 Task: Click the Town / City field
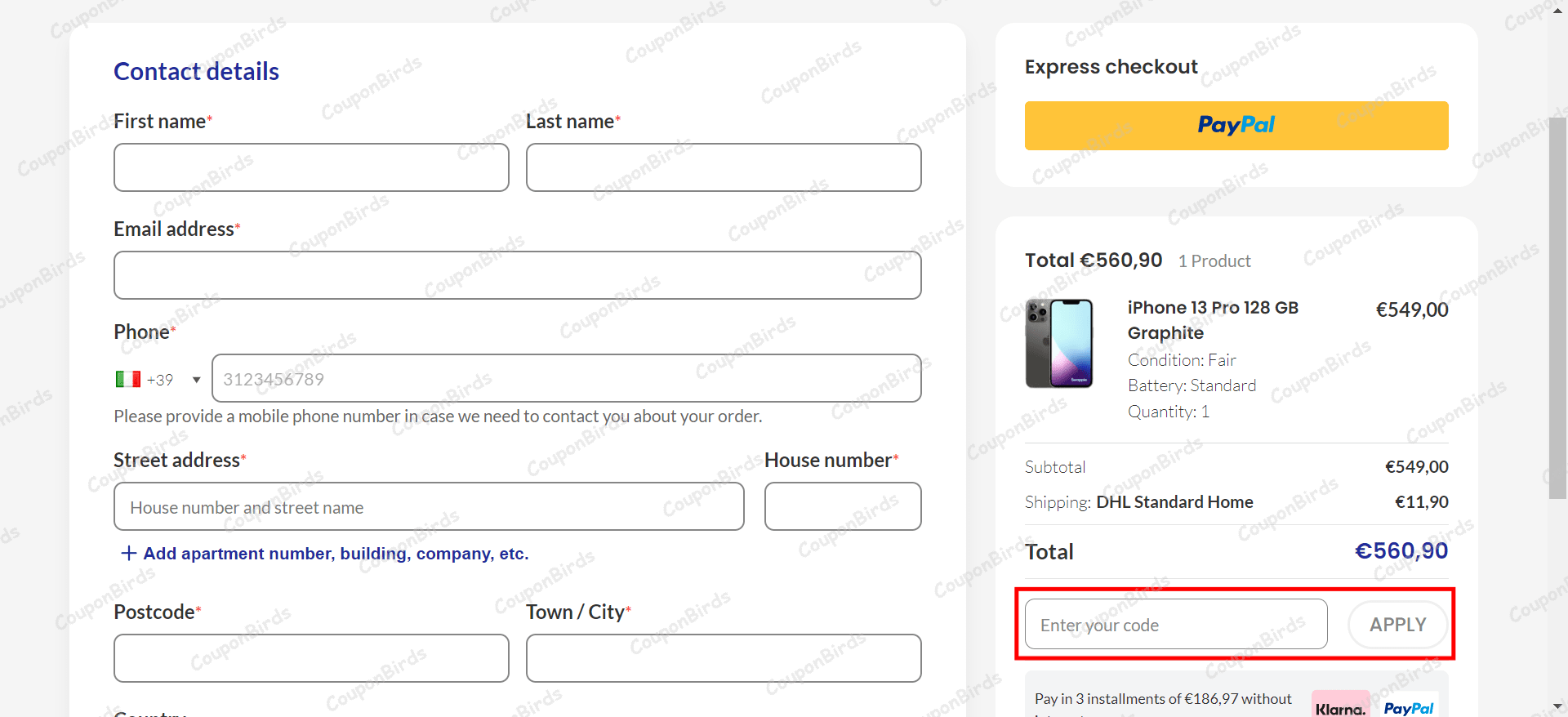coord(723,658)
